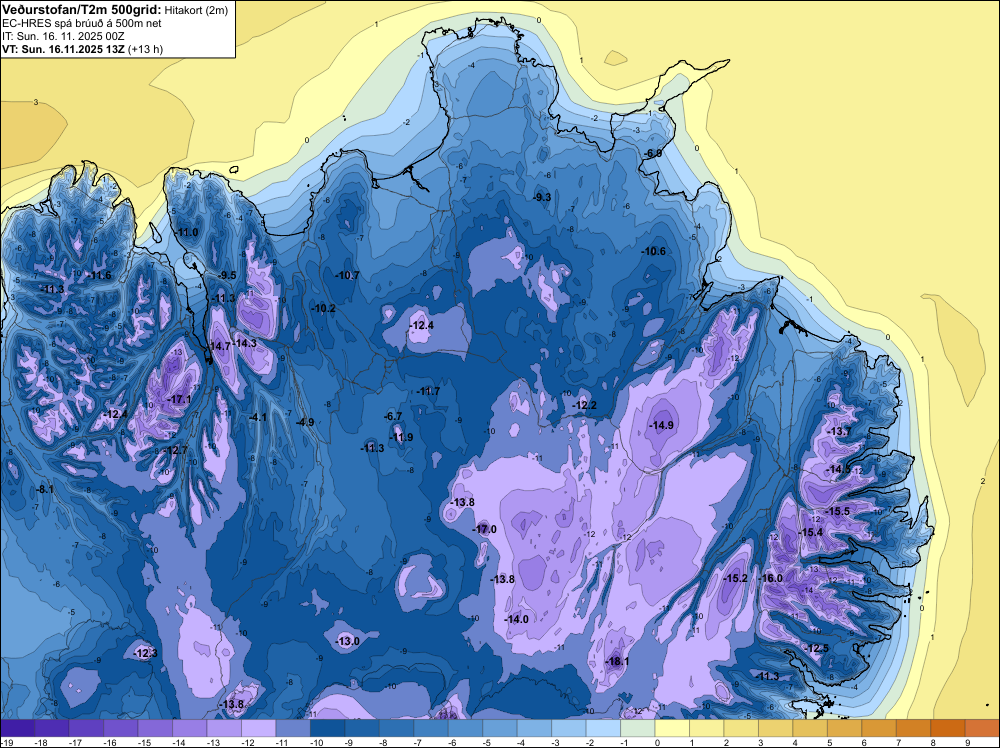Click the -10.6 temperature value
The image size is (1000, 748).
coord(654,251)
